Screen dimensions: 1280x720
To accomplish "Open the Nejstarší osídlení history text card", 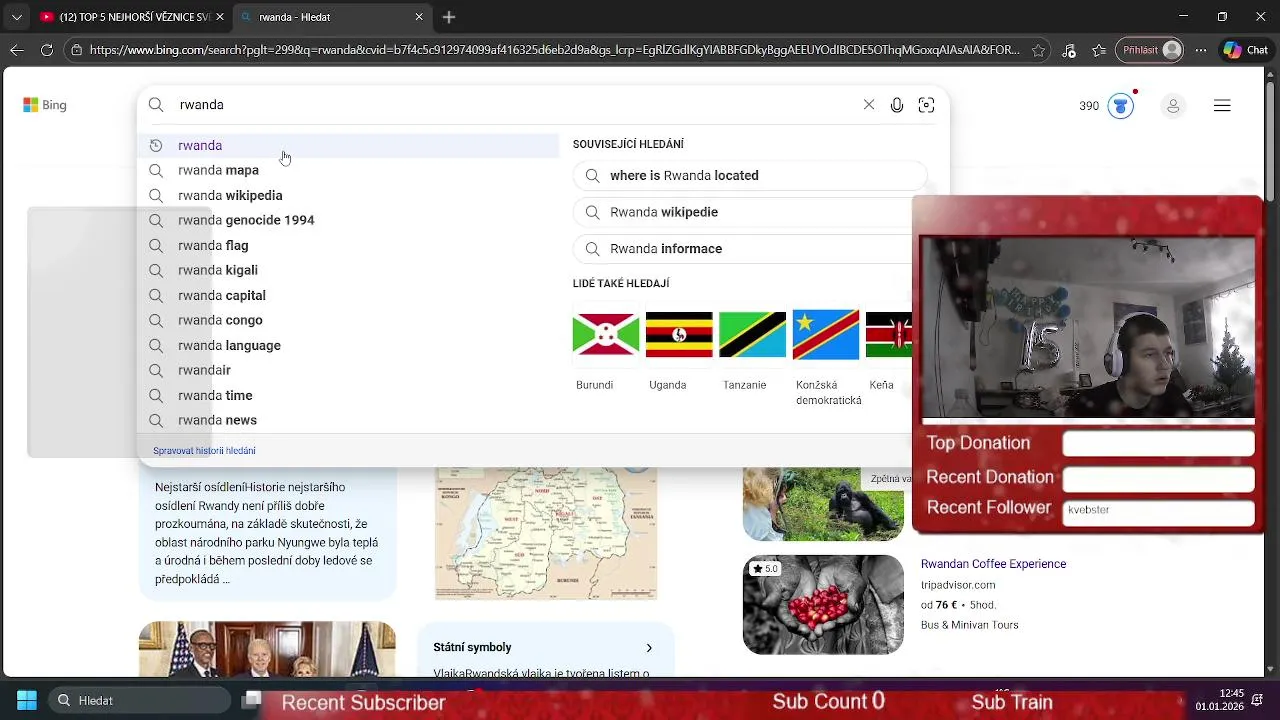I will [x=267, y=534].
